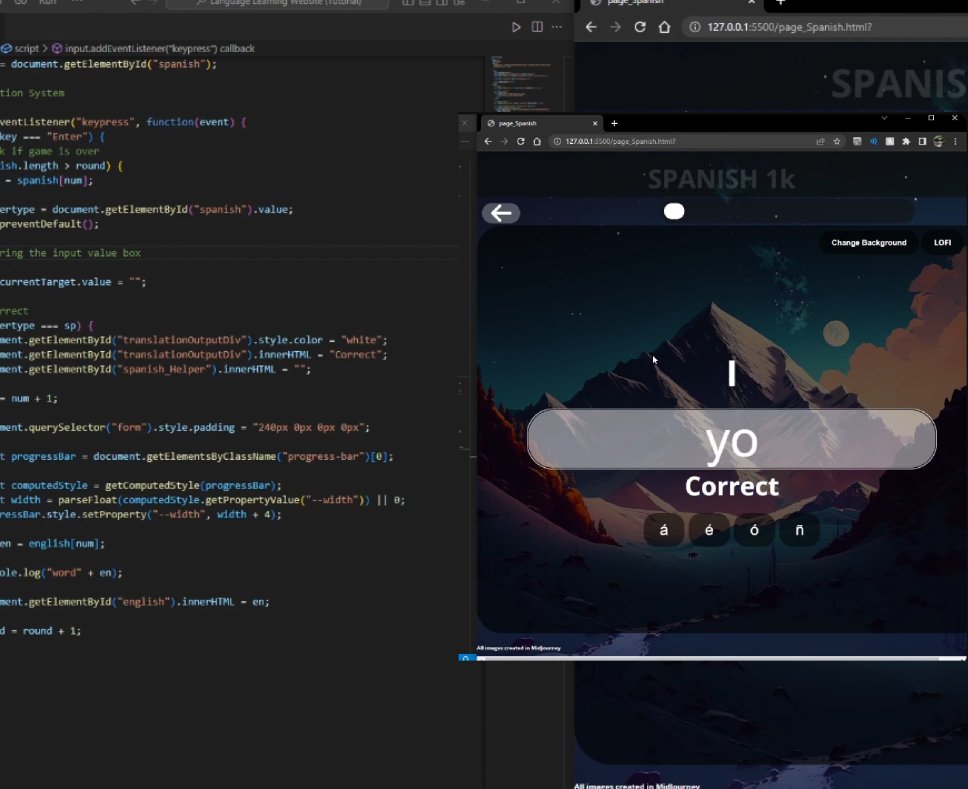This screenshot has height=789, width=968.
Task: Click the Change Background button
Action: click(869, 243)
